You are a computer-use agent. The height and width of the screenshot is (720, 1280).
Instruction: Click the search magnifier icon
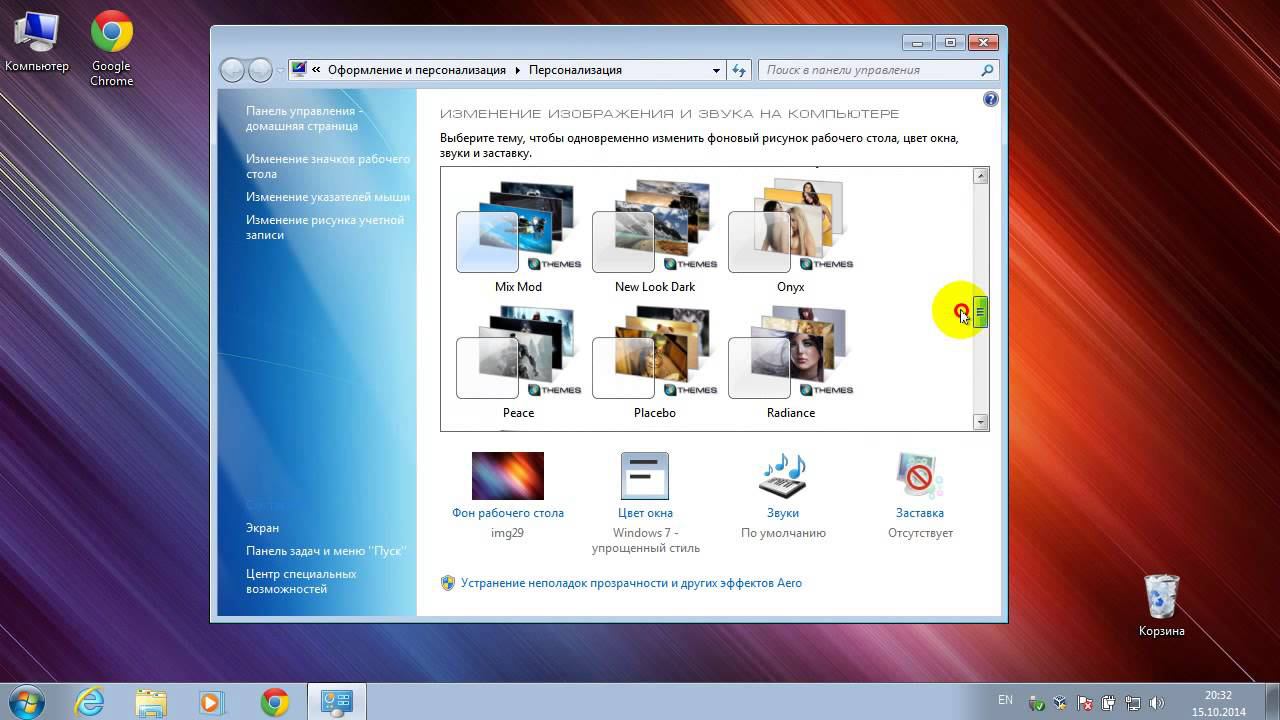pos(987,70)
